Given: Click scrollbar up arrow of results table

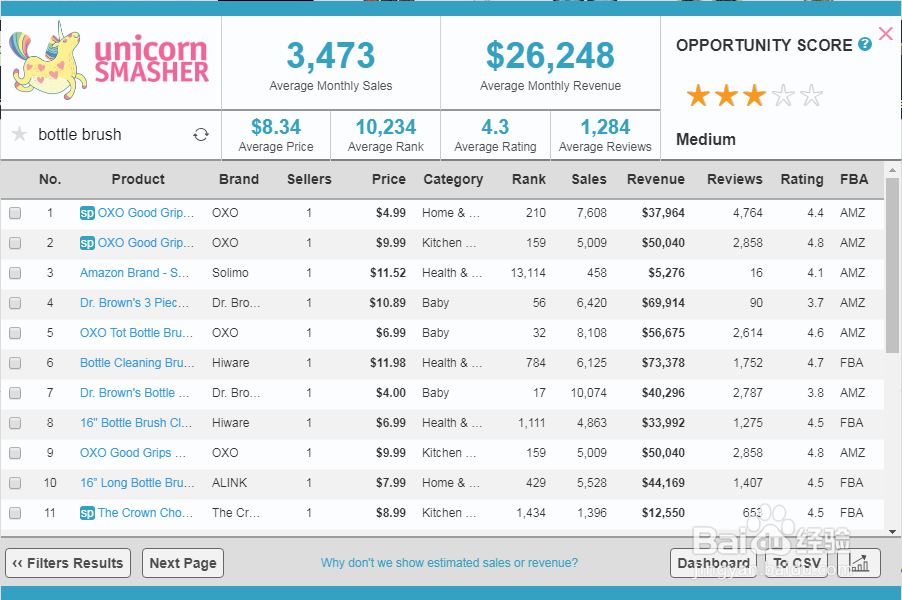Looking at the screenshot, I should click(892, 170).
